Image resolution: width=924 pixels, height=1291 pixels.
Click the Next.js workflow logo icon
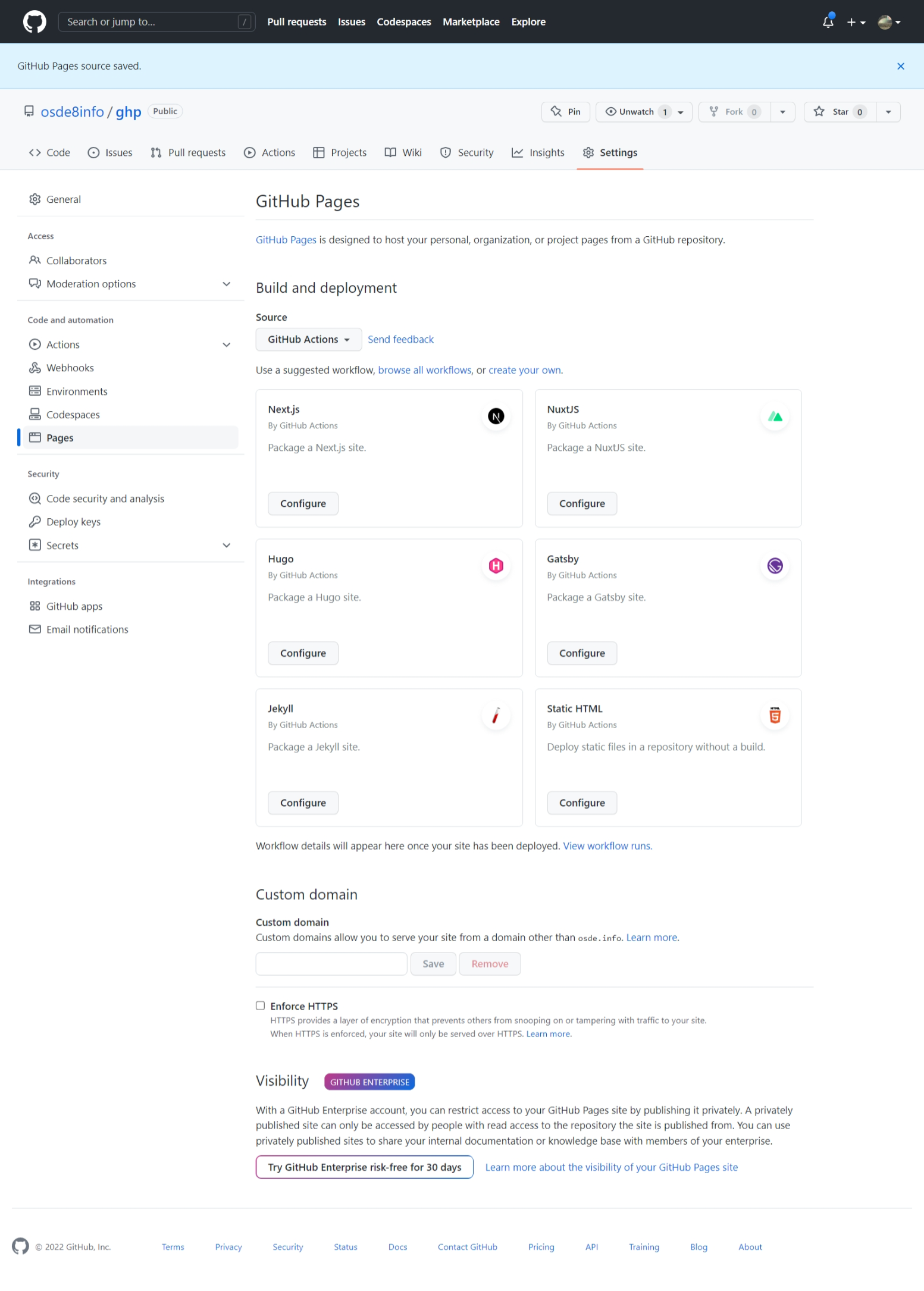point(496,416)
